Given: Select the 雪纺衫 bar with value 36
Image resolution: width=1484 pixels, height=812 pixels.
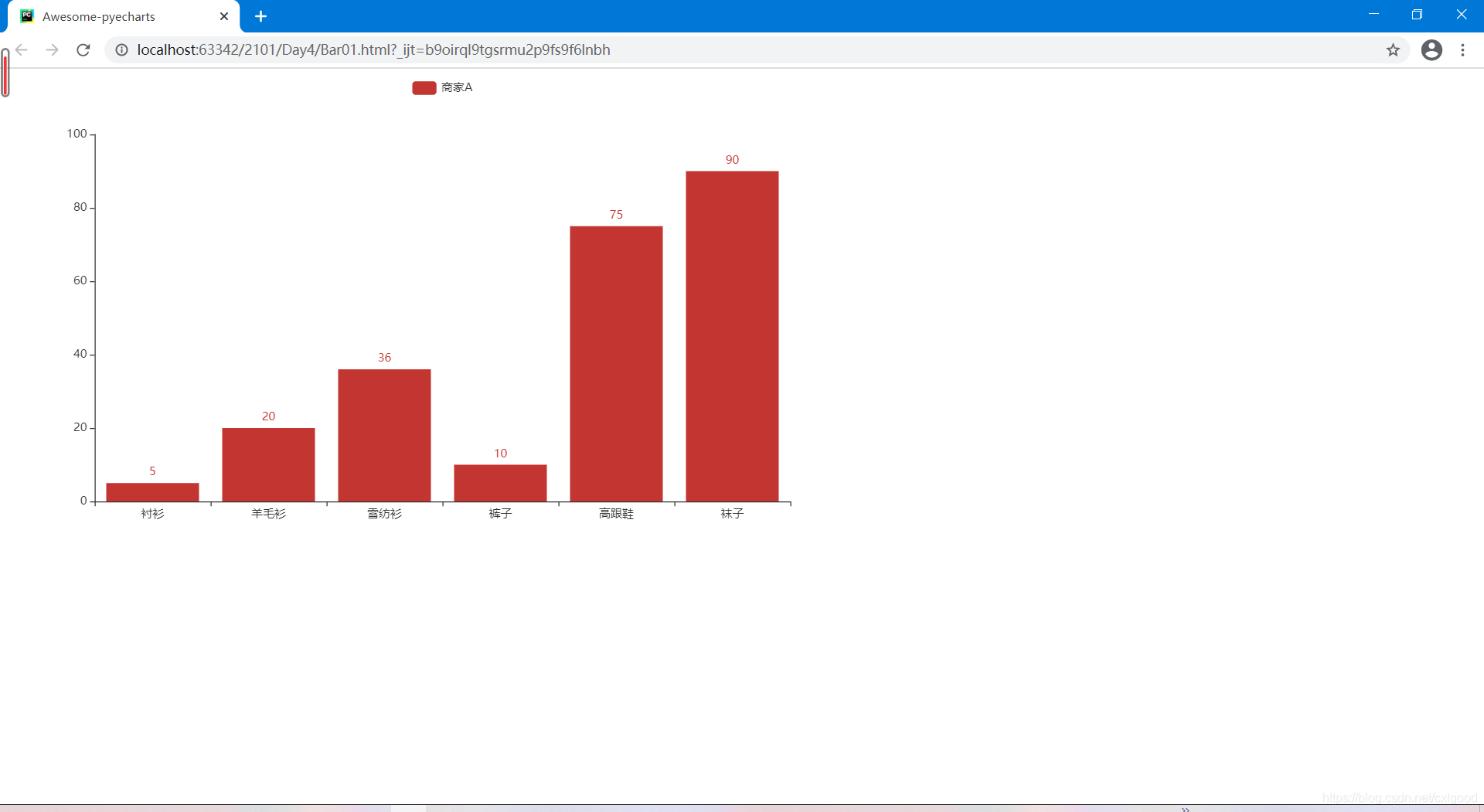Looking at the screenshot, I should 384,435.
